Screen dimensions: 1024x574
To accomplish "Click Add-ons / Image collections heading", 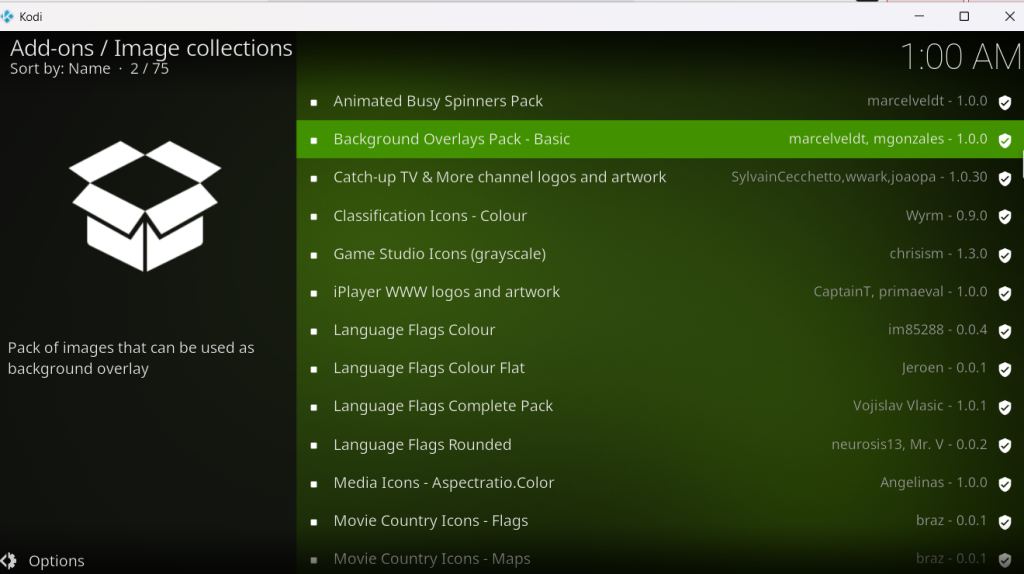I will click(151, 48).
